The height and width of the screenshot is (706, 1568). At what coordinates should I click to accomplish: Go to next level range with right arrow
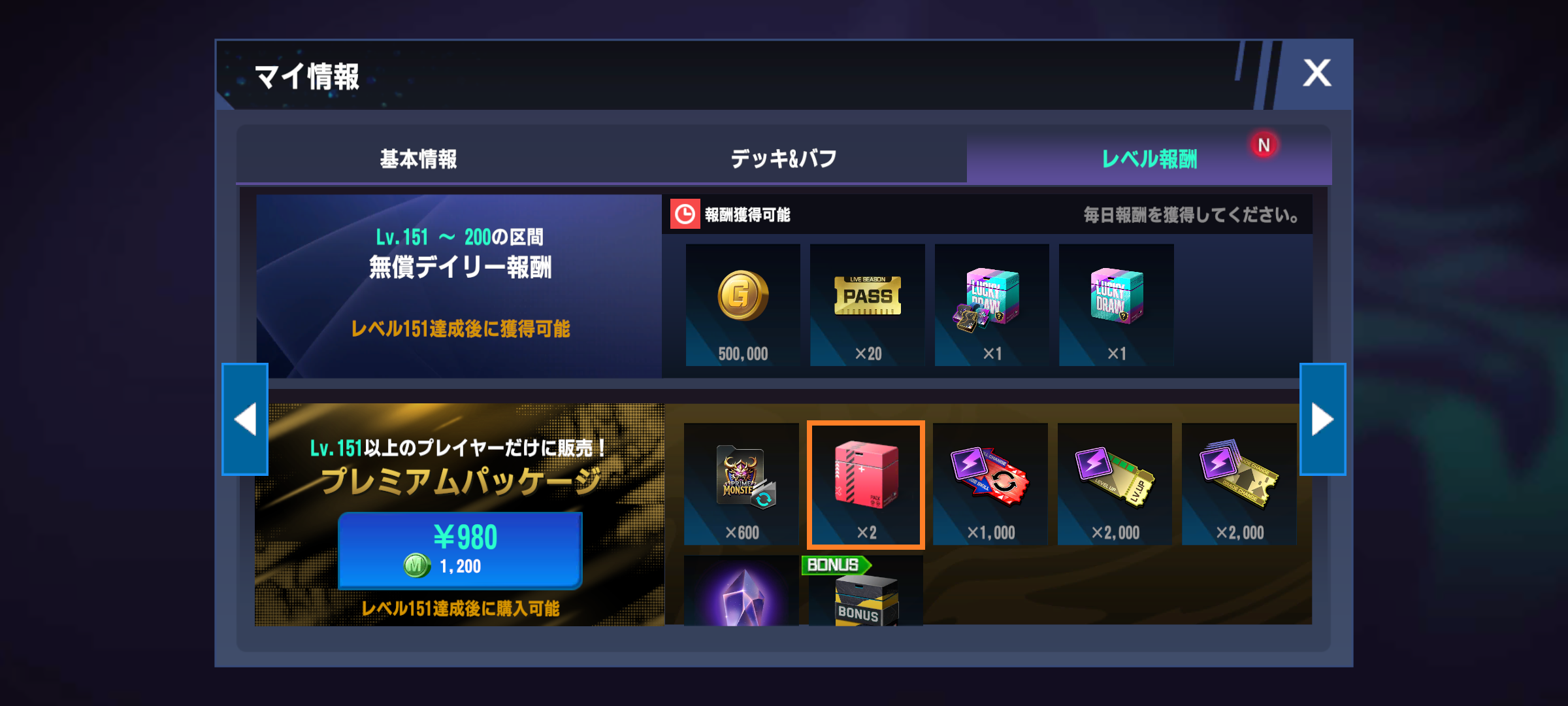(x=1322, y=419)
